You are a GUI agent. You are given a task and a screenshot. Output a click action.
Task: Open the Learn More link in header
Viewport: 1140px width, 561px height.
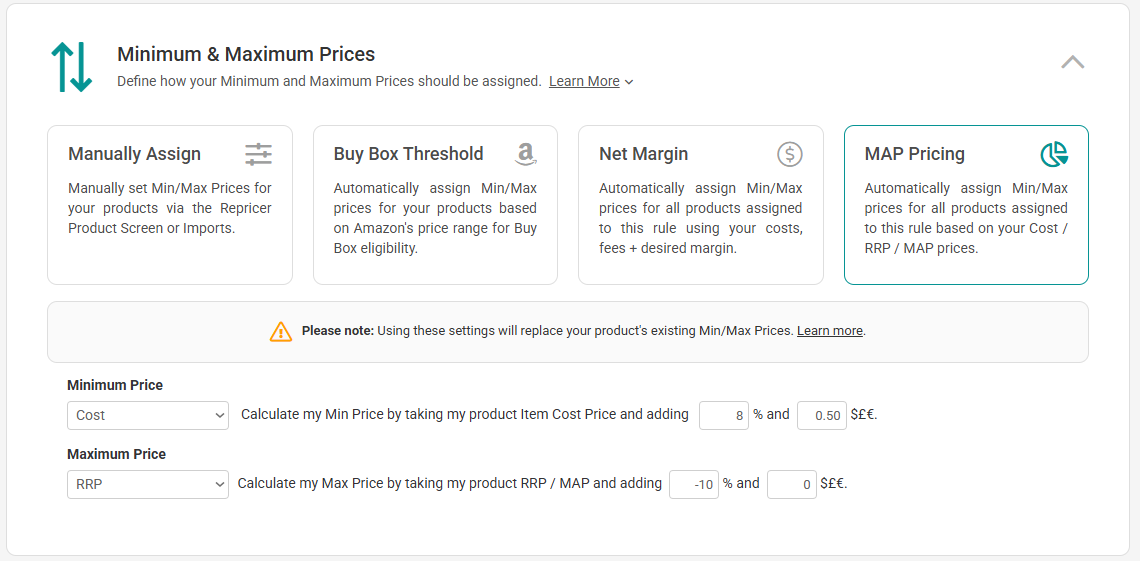[584, 81]
